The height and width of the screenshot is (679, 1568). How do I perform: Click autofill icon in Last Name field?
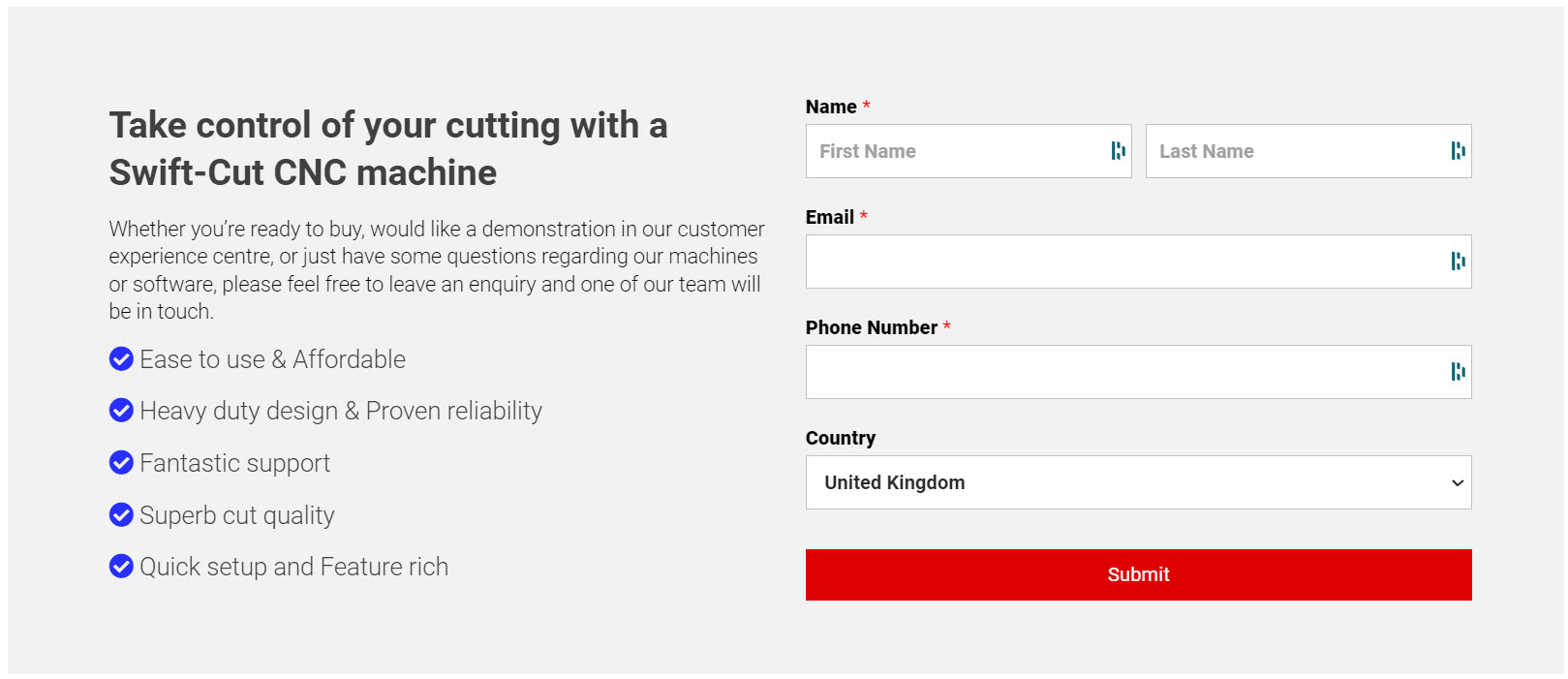click(x=1458, y=151)
